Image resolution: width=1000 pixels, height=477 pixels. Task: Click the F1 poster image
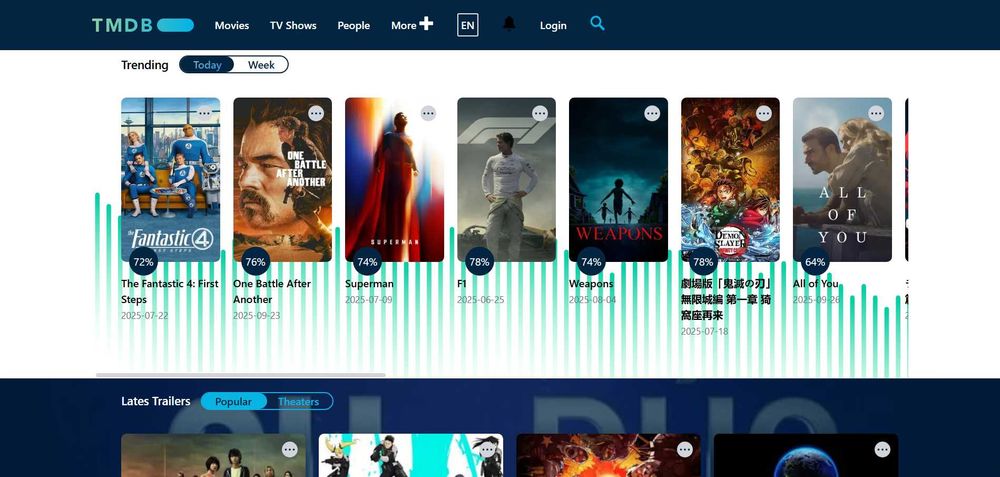click(x=506, y=179)
